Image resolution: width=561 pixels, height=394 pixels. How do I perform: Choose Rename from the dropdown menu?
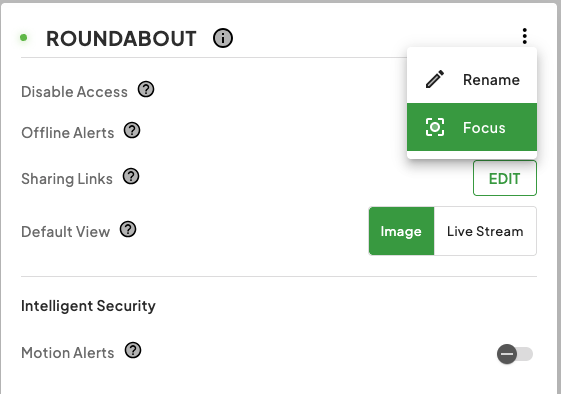tap(472, 79)
